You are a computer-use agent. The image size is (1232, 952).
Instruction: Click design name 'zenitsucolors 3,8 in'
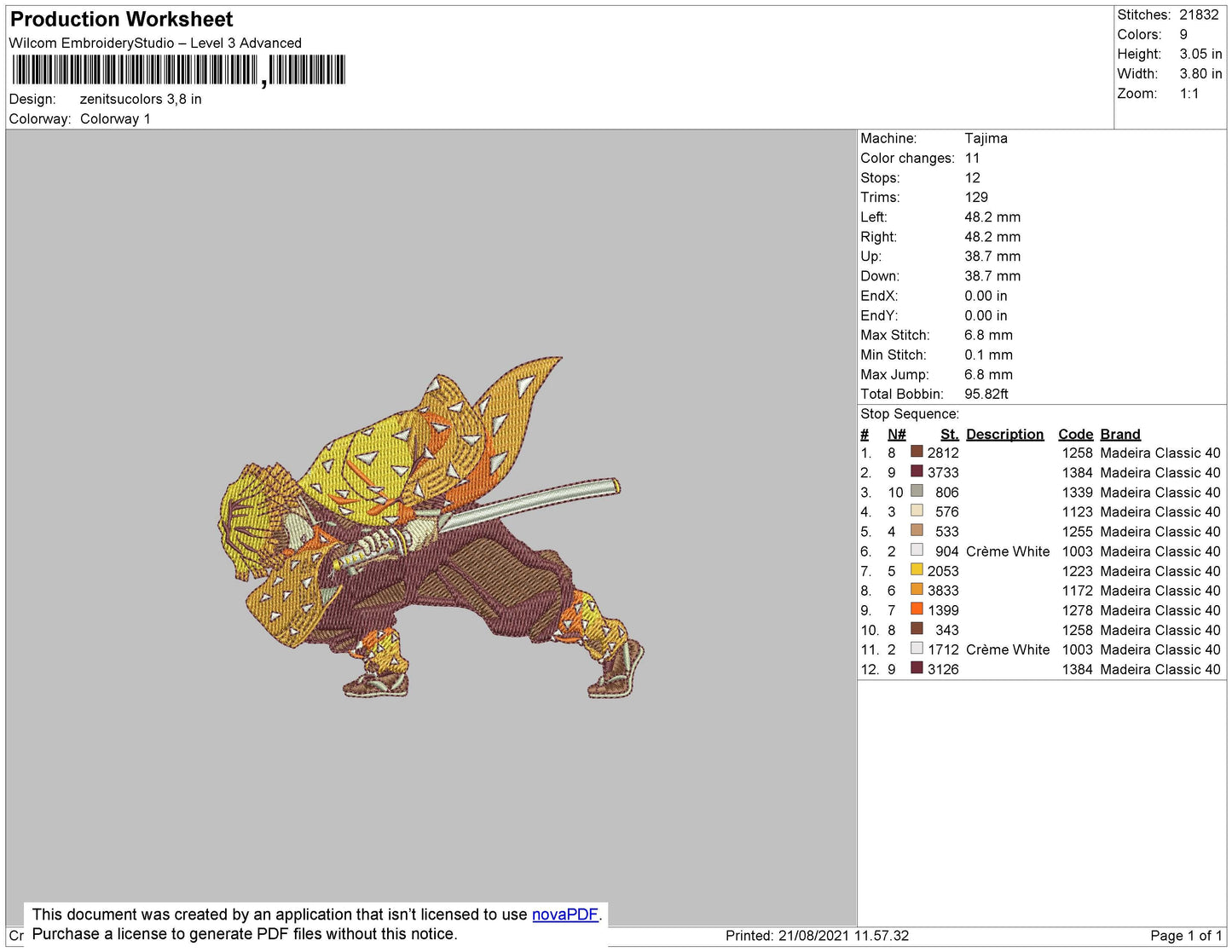[141, 99]
